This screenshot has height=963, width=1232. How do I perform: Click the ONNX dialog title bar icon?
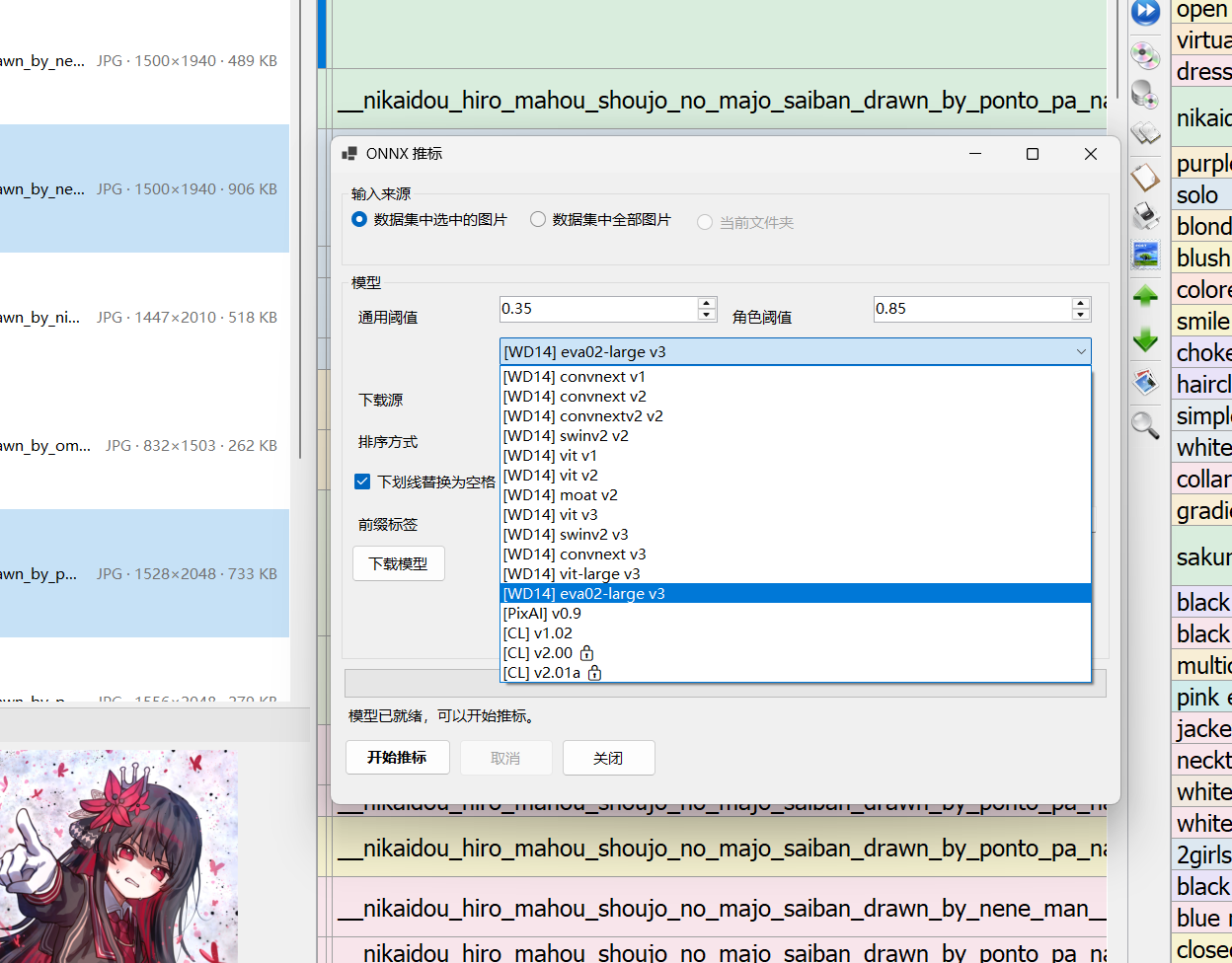(x=348, y=154)
